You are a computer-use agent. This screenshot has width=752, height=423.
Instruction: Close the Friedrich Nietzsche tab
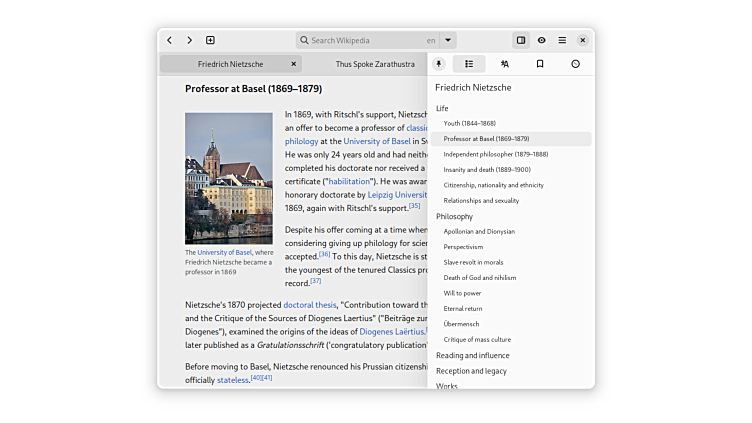click(x=293, y=64)
